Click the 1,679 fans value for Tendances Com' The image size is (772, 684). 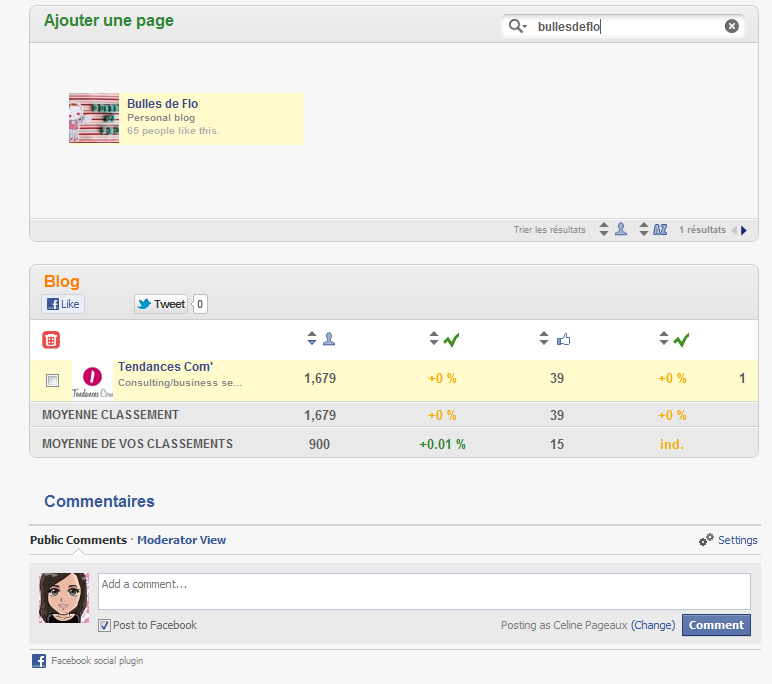pos(320,378)
